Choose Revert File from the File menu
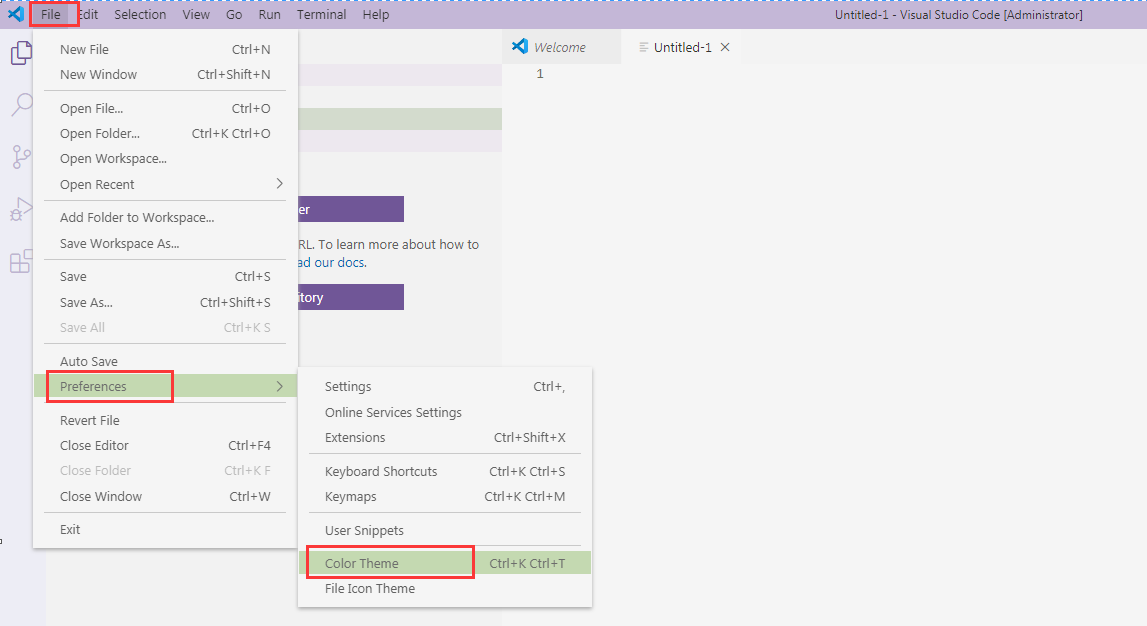The width and height of the screenshot is (1147, 626). click(165, 421)
